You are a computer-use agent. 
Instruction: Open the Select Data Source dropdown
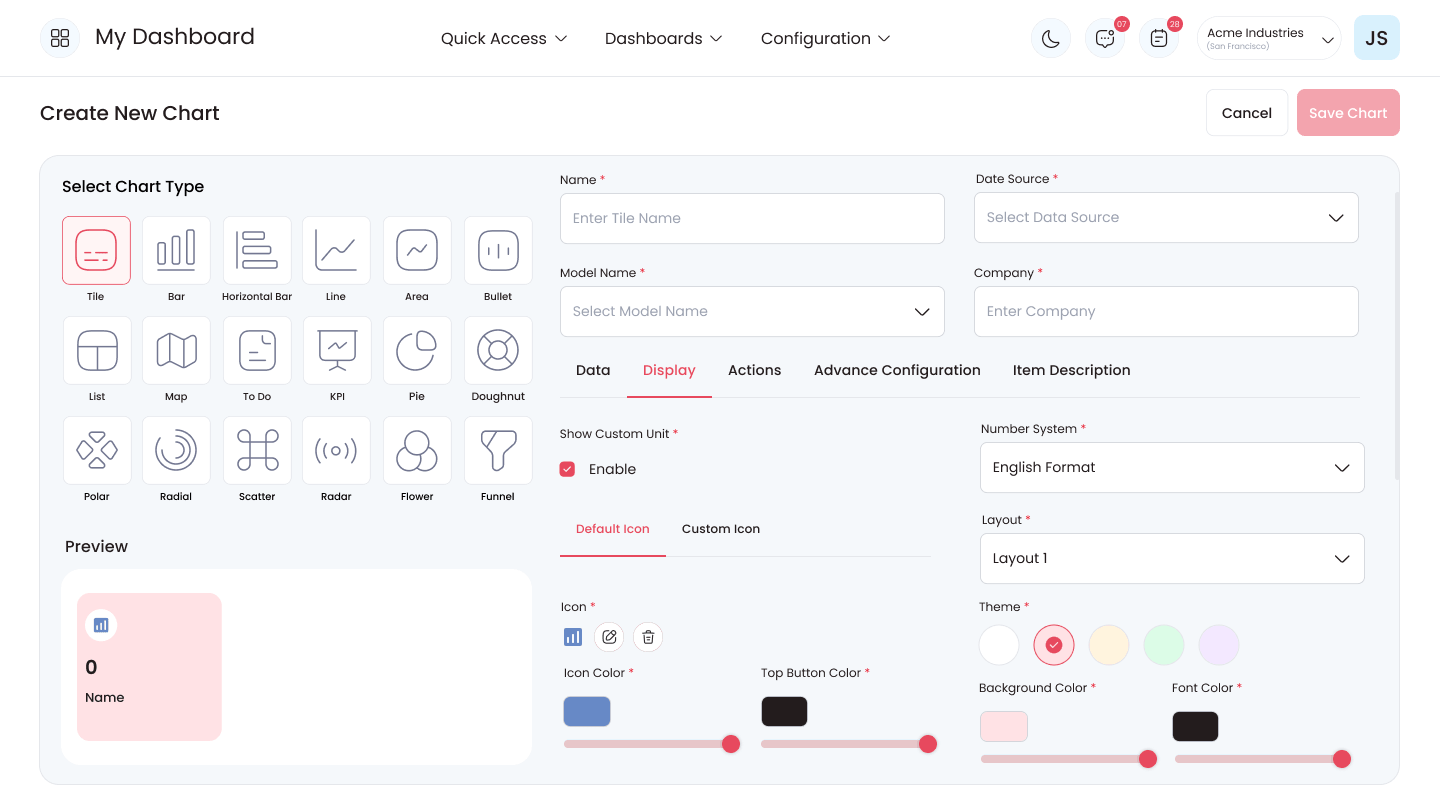[1166, 217]
